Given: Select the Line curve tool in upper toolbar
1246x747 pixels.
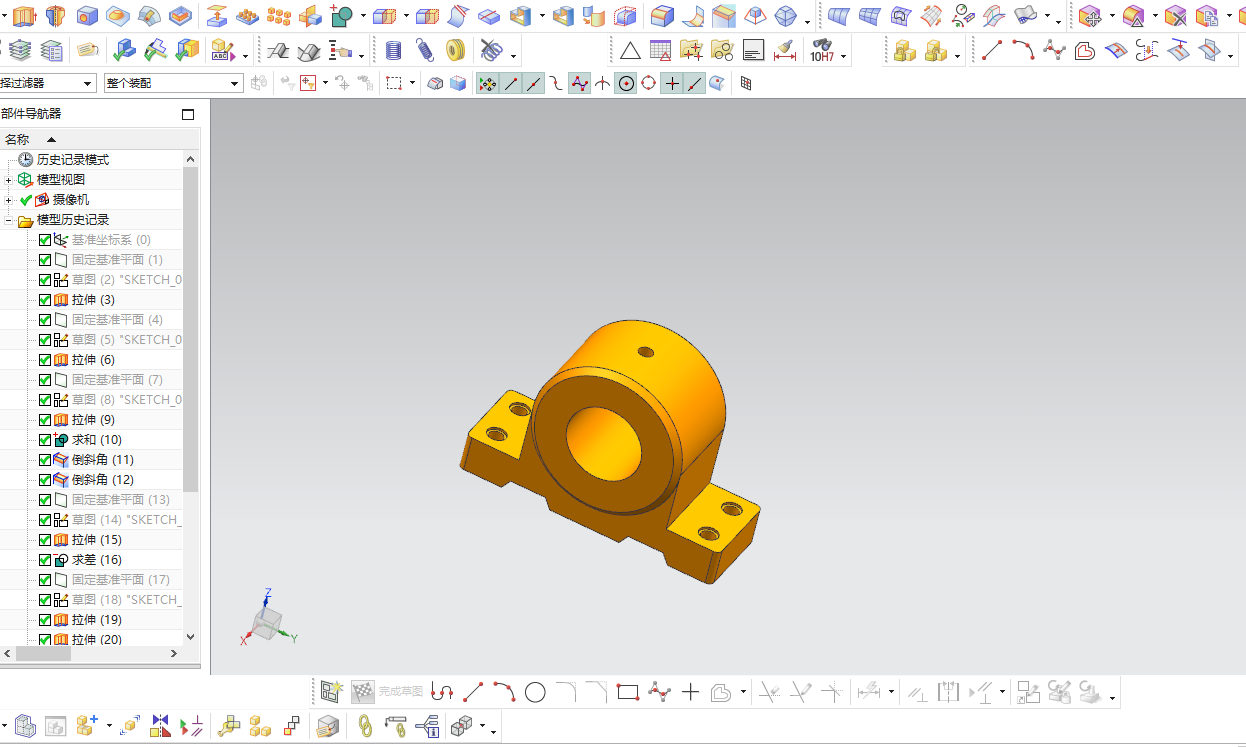Looking at the screenshot, I should click(x=992, y=50).
